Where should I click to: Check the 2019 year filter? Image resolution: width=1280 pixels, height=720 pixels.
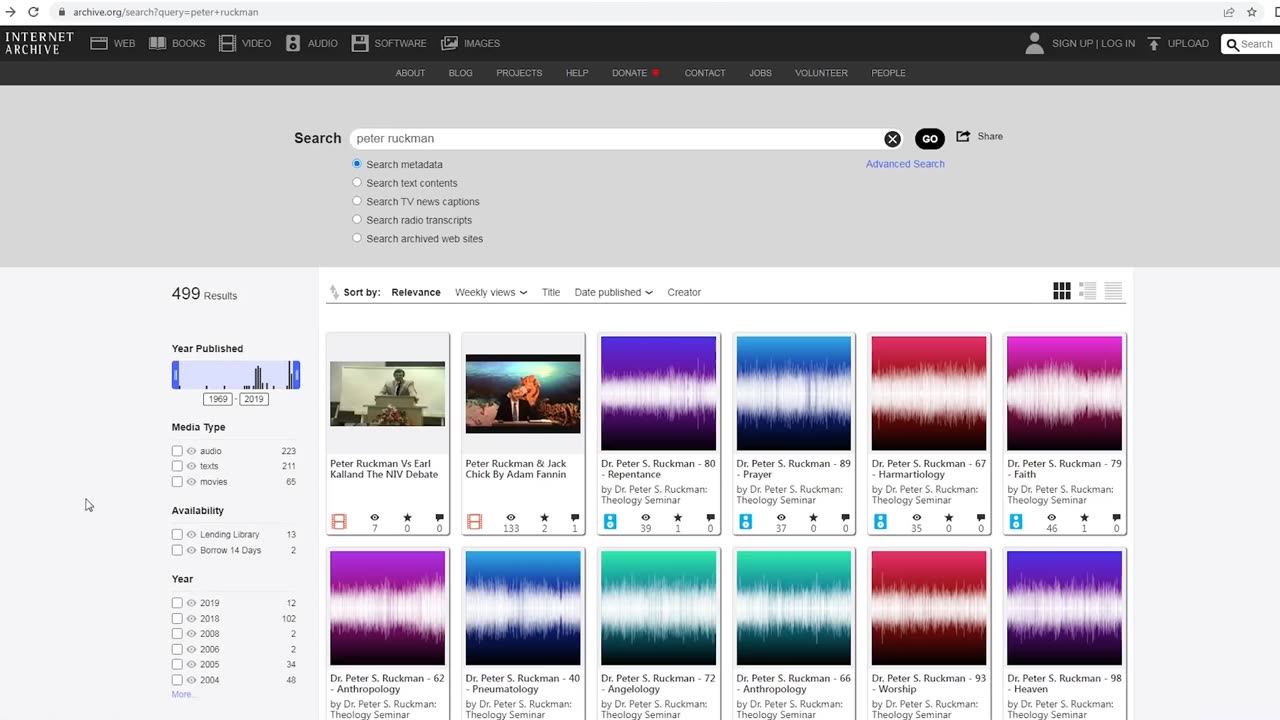[x=177, y=603]
